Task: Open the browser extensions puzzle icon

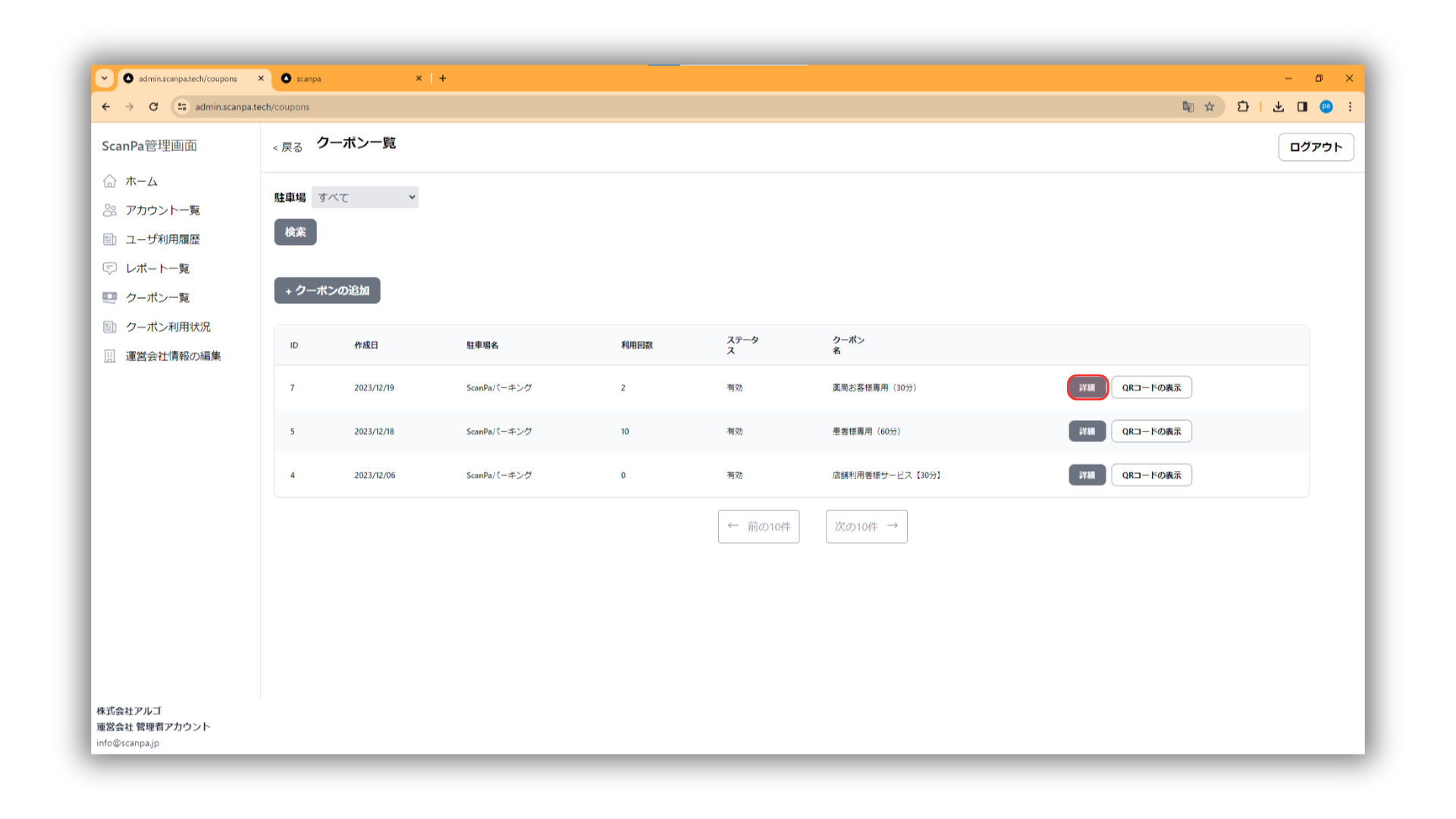Action: (1243, 107)
